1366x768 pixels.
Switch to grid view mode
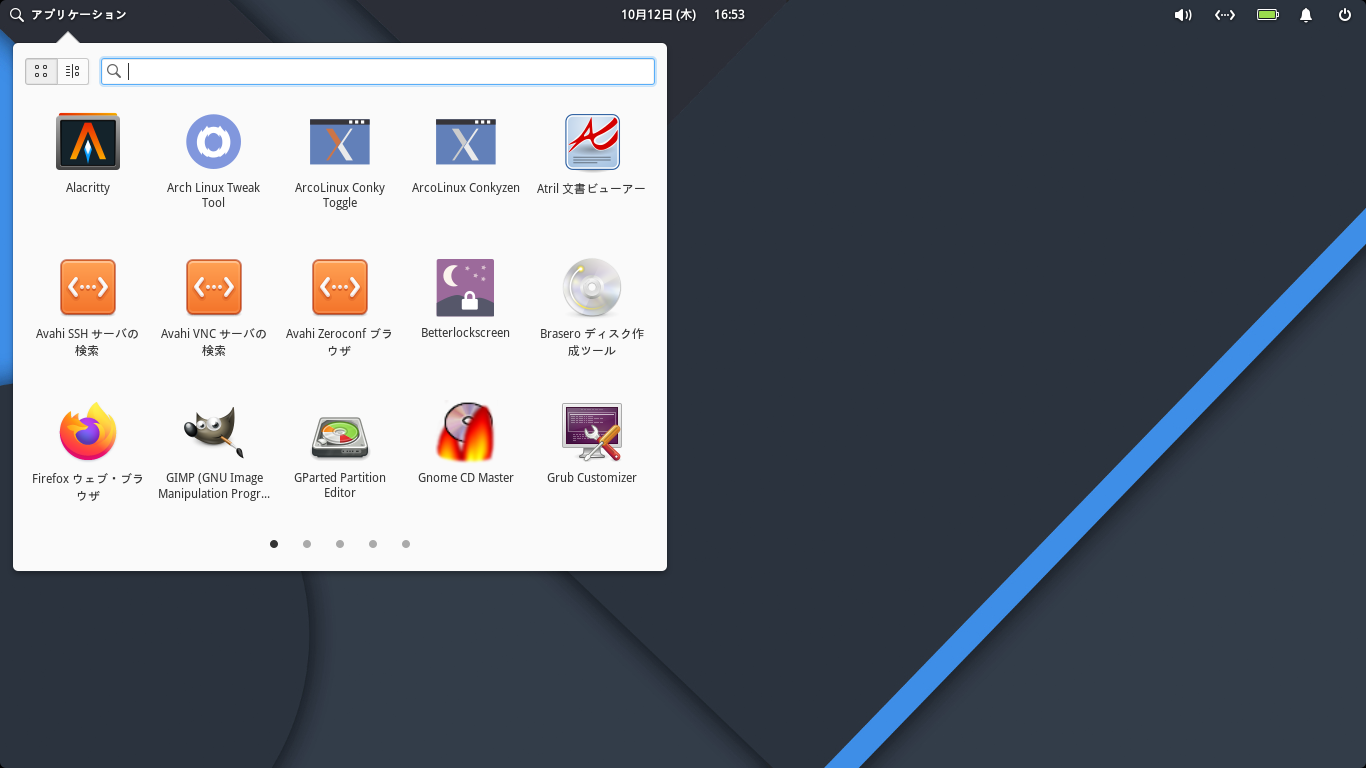point(41,71)
